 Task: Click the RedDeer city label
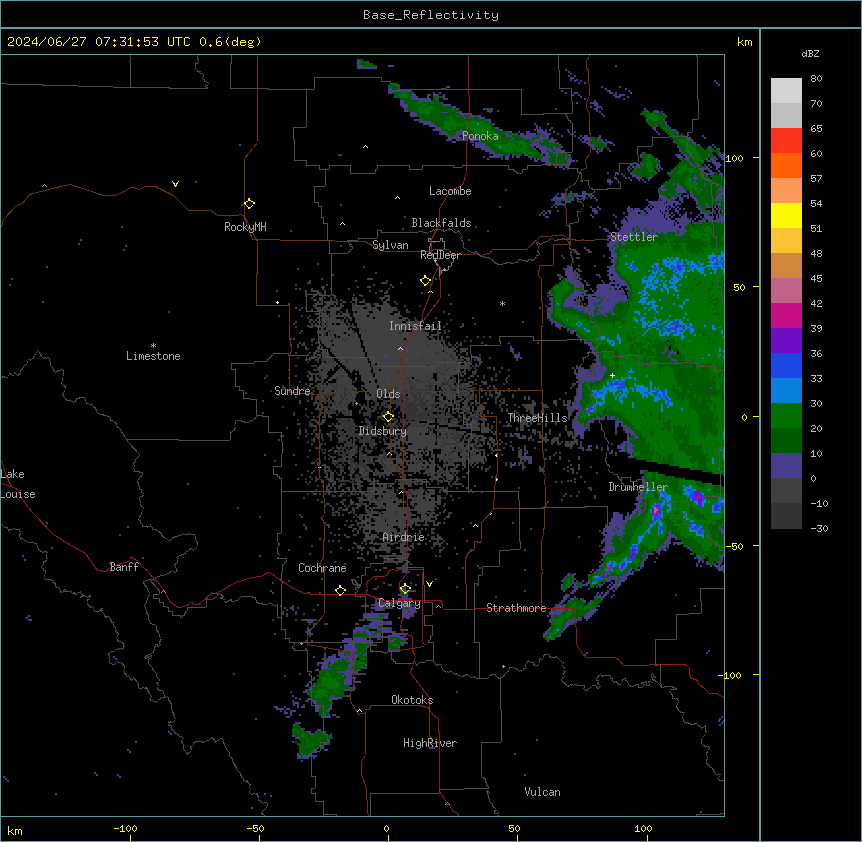440,255
